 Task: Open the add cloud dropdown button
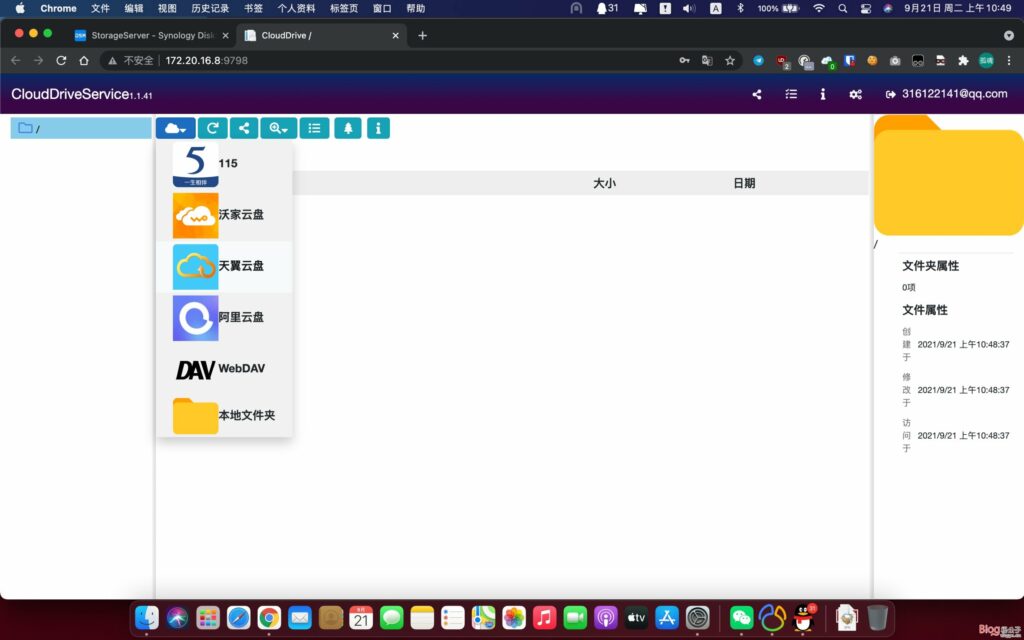(x=176, y=128)
